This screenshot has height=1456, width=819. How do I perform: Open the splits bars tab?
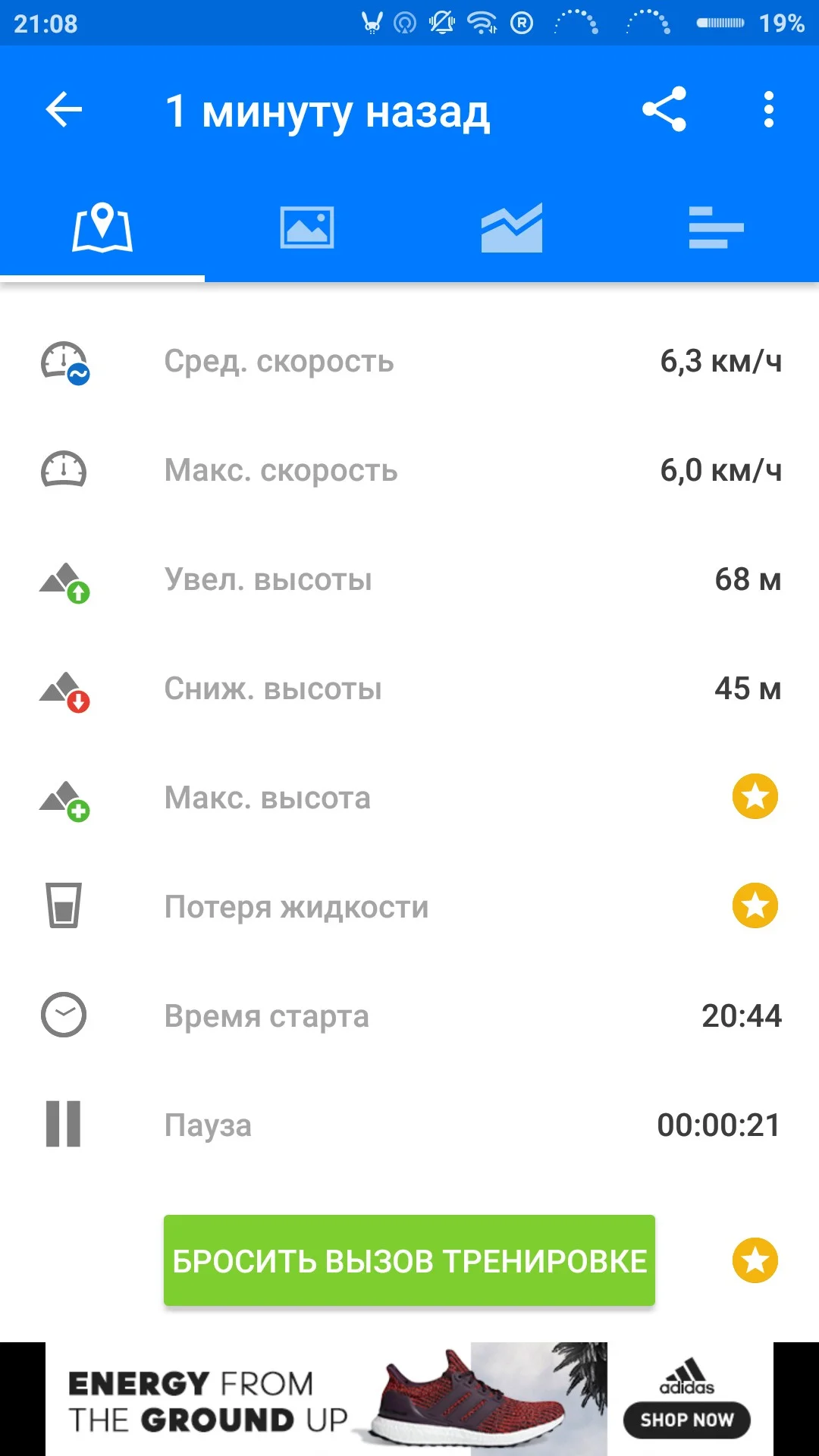click(x=716, y=227)
